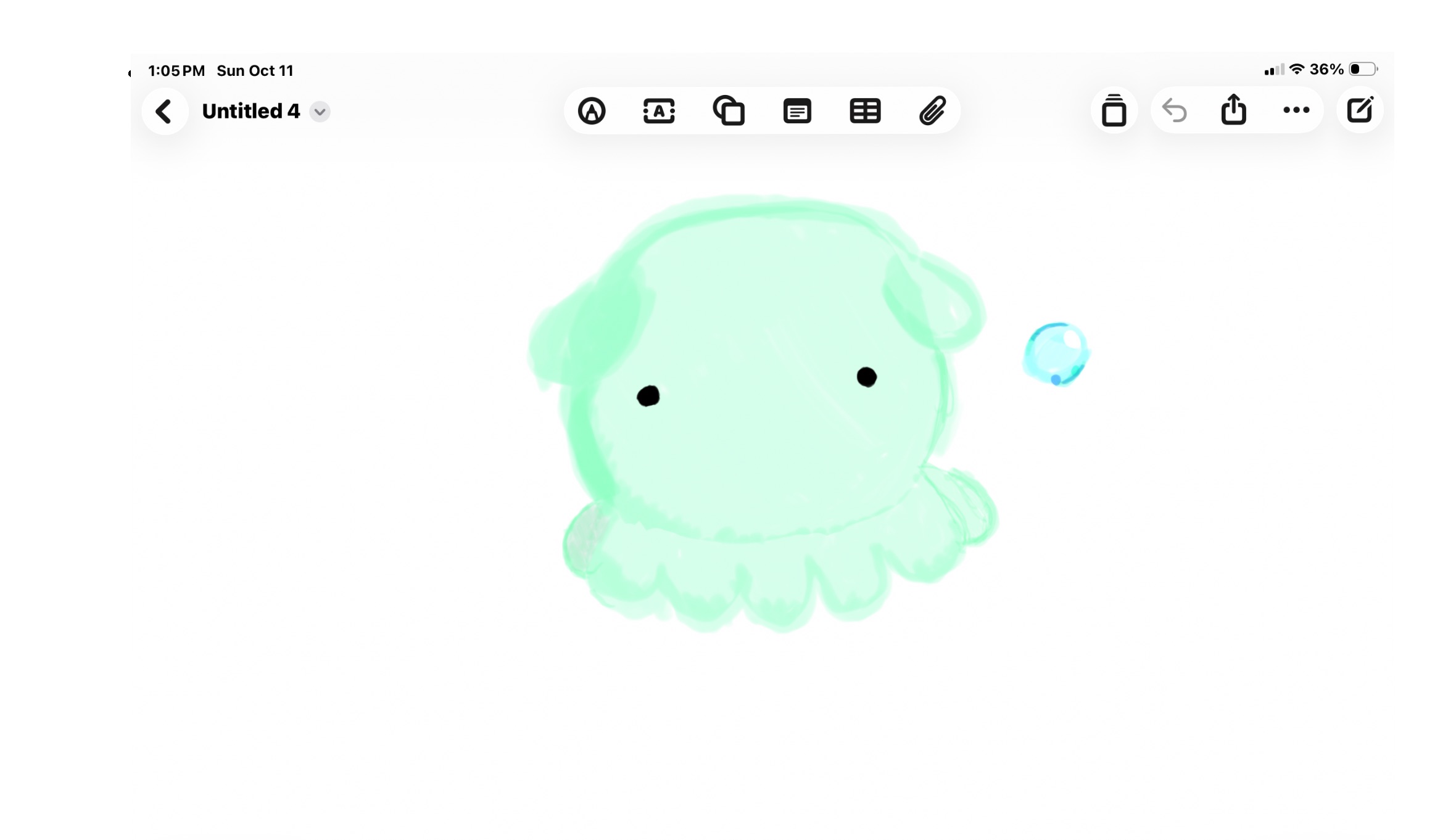Tap the battery indicator in status bar
1456x840 pixels.
click(1363, 69)
